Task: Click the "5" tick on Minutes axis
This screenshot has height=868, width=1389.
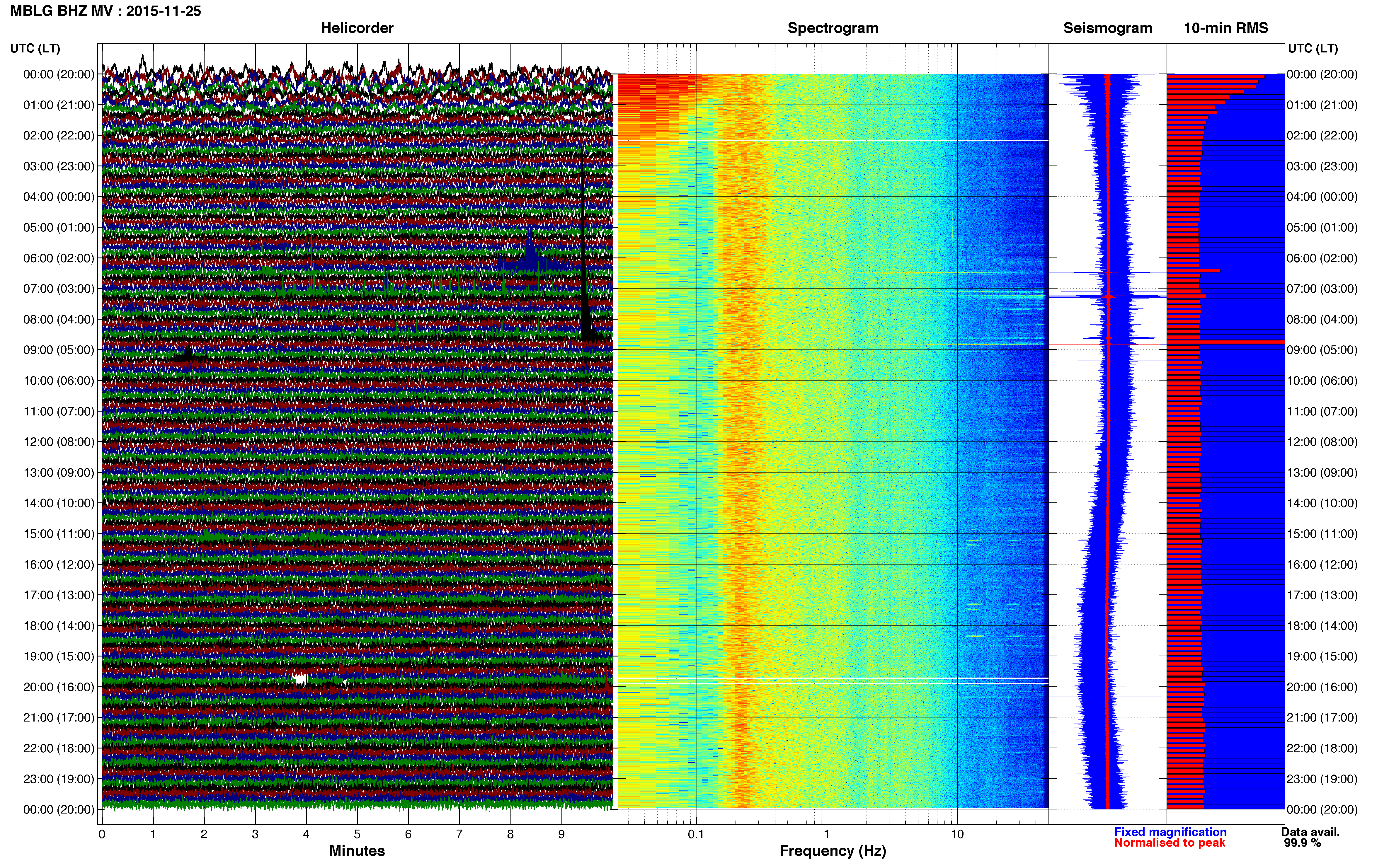Action: pos(357,834)
